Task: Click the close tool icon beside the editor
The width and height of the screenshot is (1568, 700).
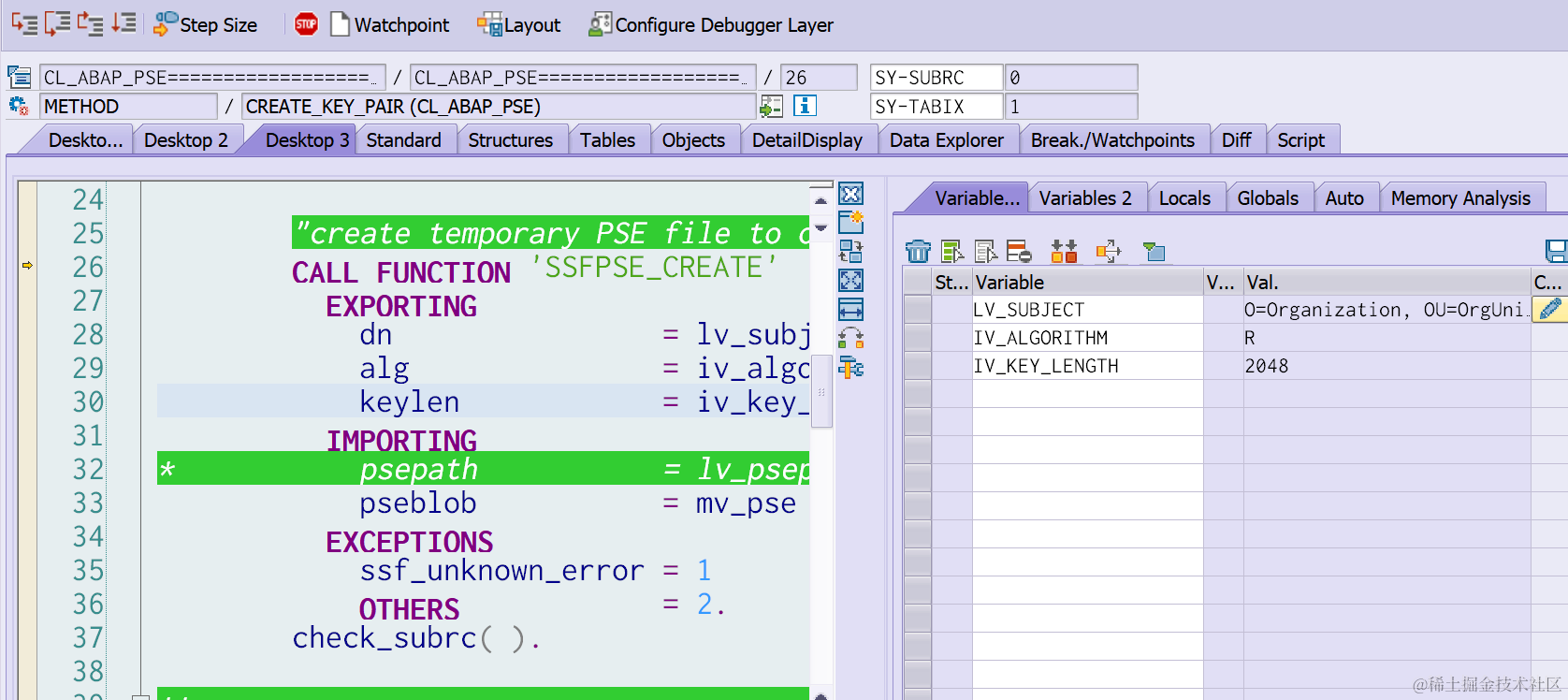Action: coord(850,194)
